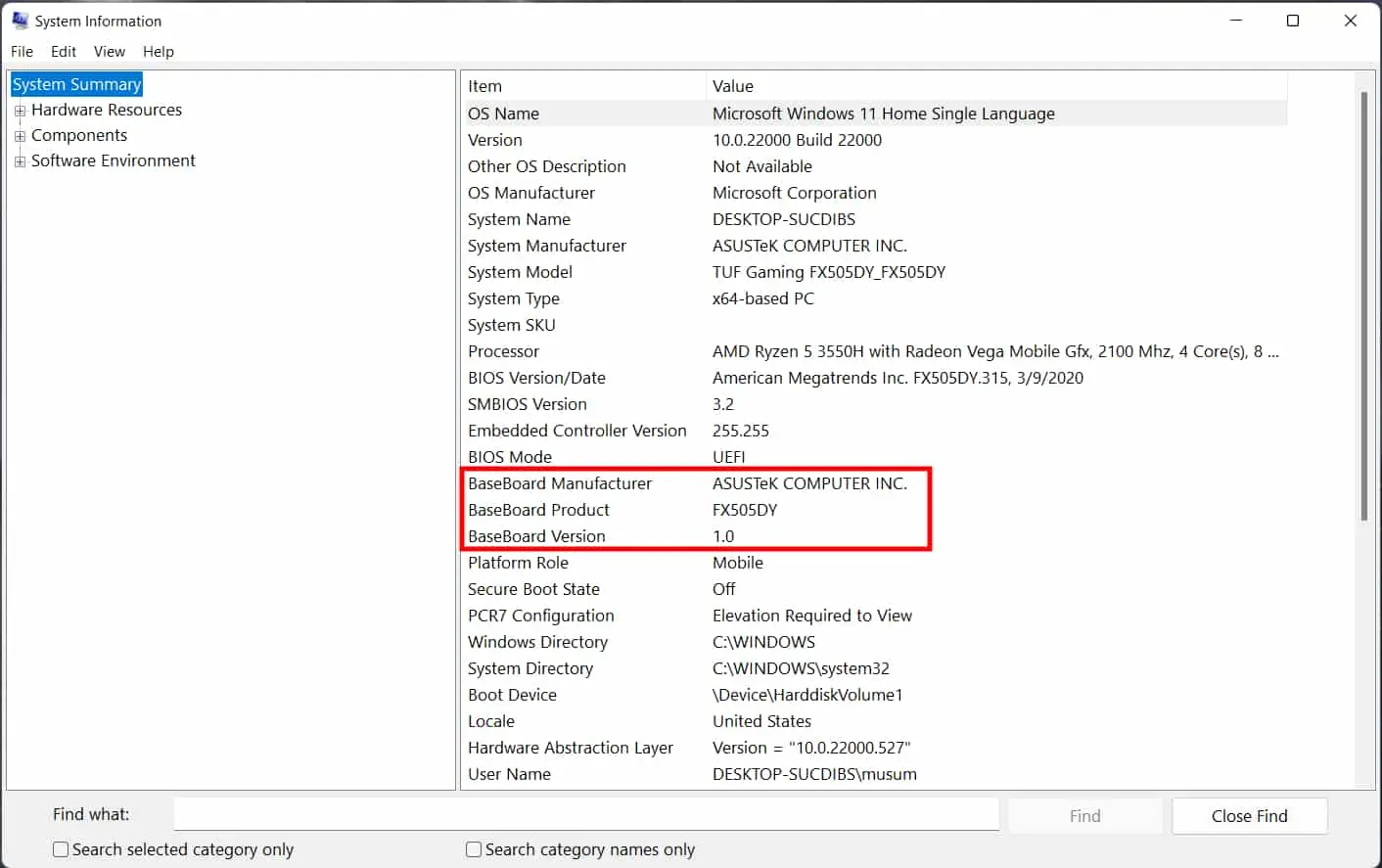The image size is (1382, 868).
Task: Enable Search selected category only
Action: click(60, 849)
